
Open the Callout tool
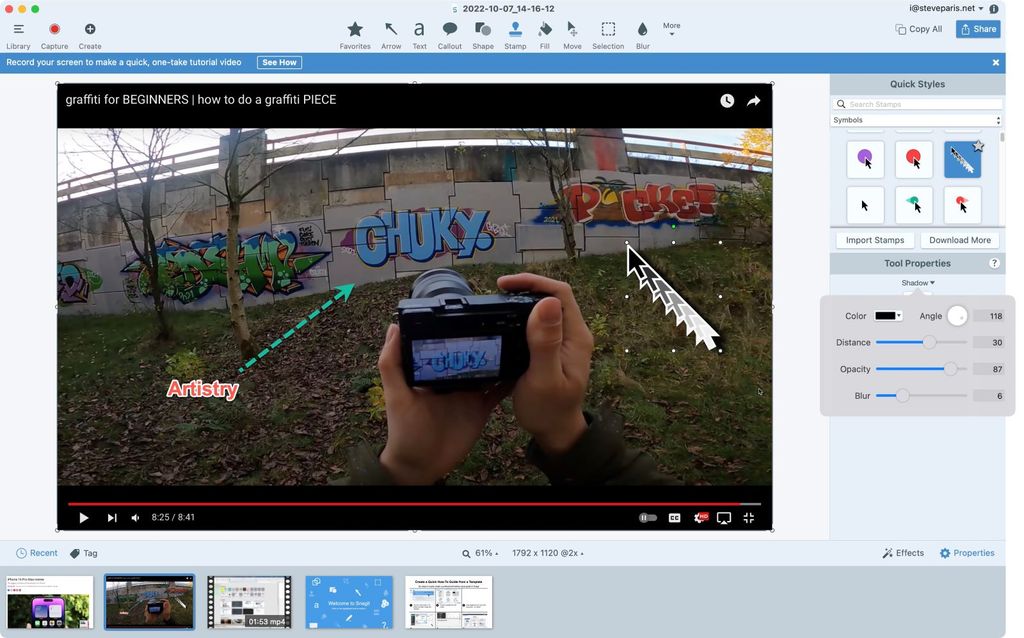click(x=449, y=33)
